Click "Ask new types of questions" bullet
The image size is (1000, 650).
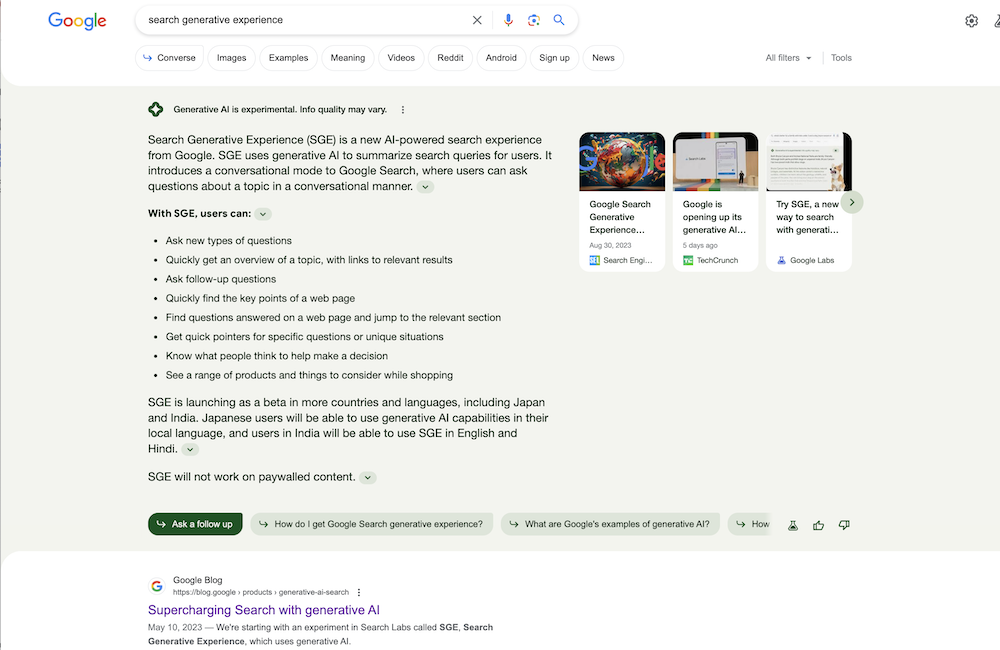coord(228,240)
